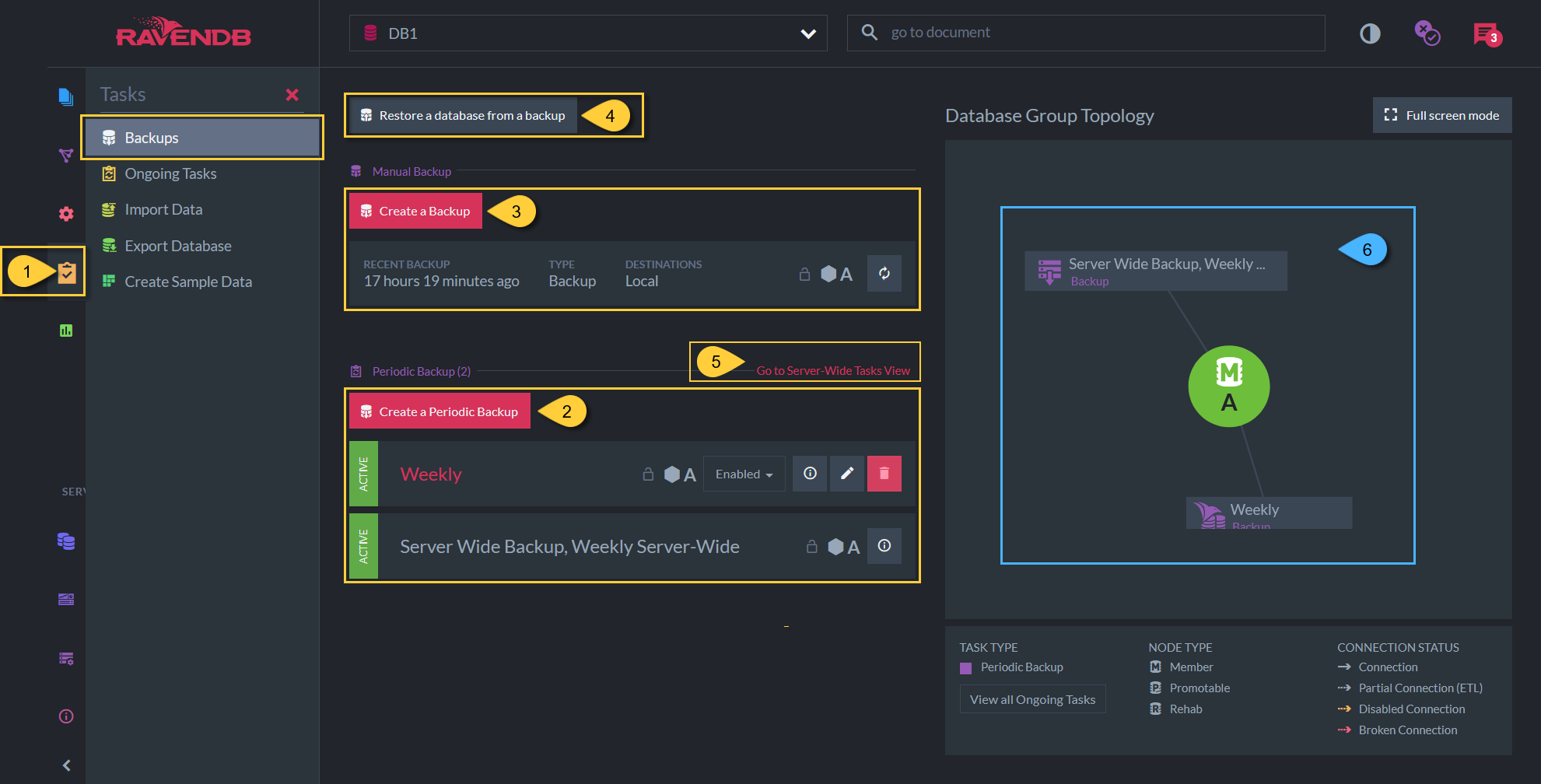Show details of Server Wide Backup task
This screenshot has height=784, width=1541.
(884, 546)
